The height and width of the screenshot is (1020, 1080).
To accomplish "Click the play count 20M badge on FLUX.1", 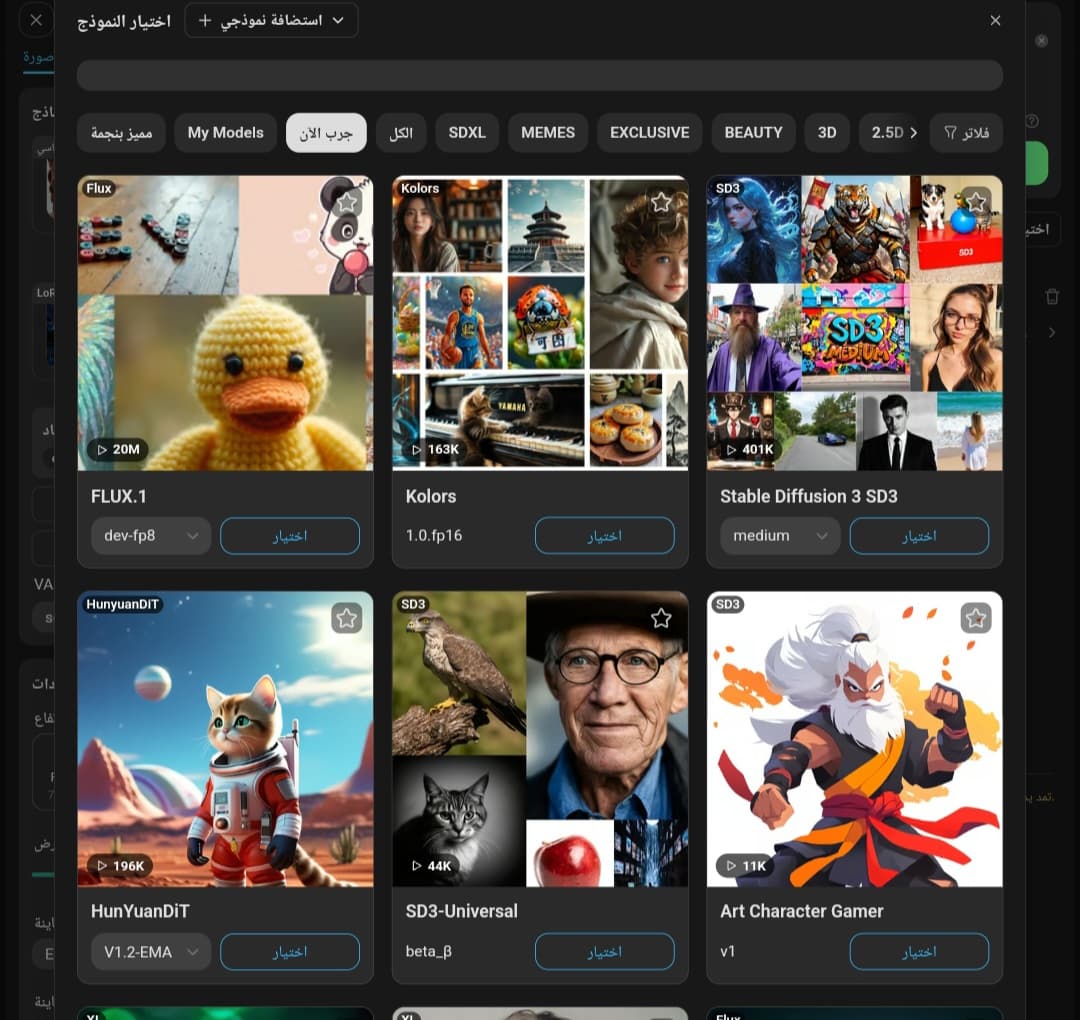I will pyautogui.click(x=118, y=450).
